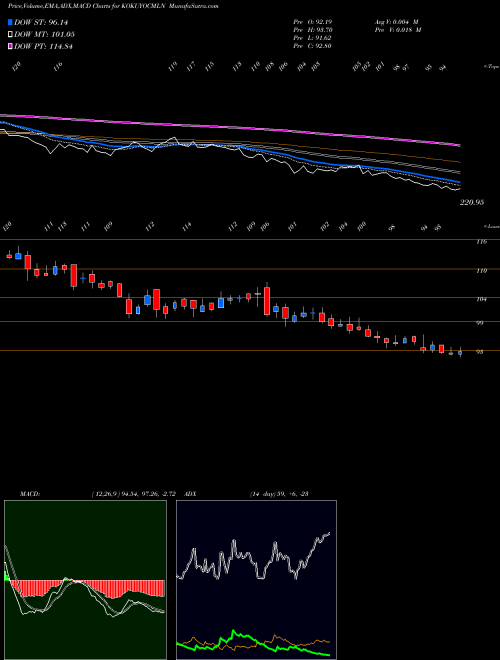The width and height of the screenshot is (500, 660).
Task: Click the white DOW MT legend swatch
Action: pyautogui.click(x=10, y=34)
